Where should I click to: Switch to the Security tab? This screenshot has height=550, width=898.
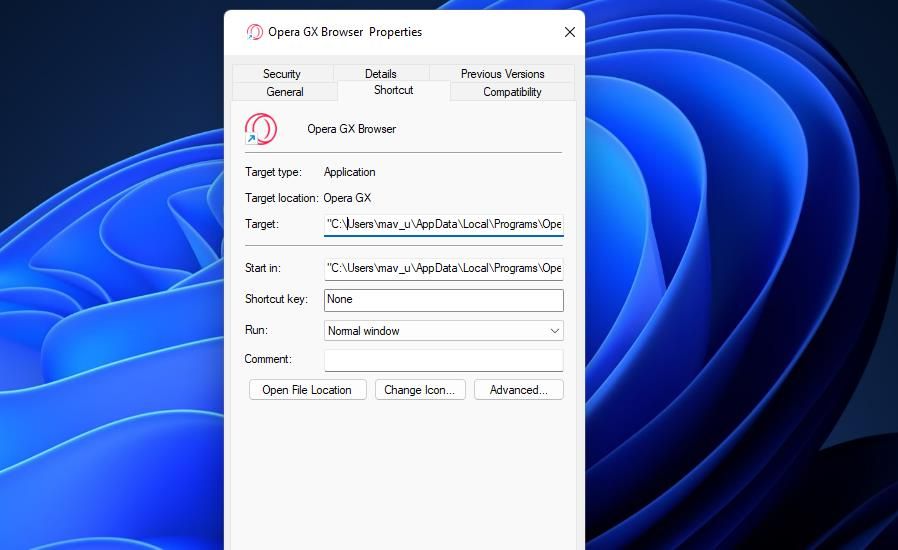click(x=282, y=74)
